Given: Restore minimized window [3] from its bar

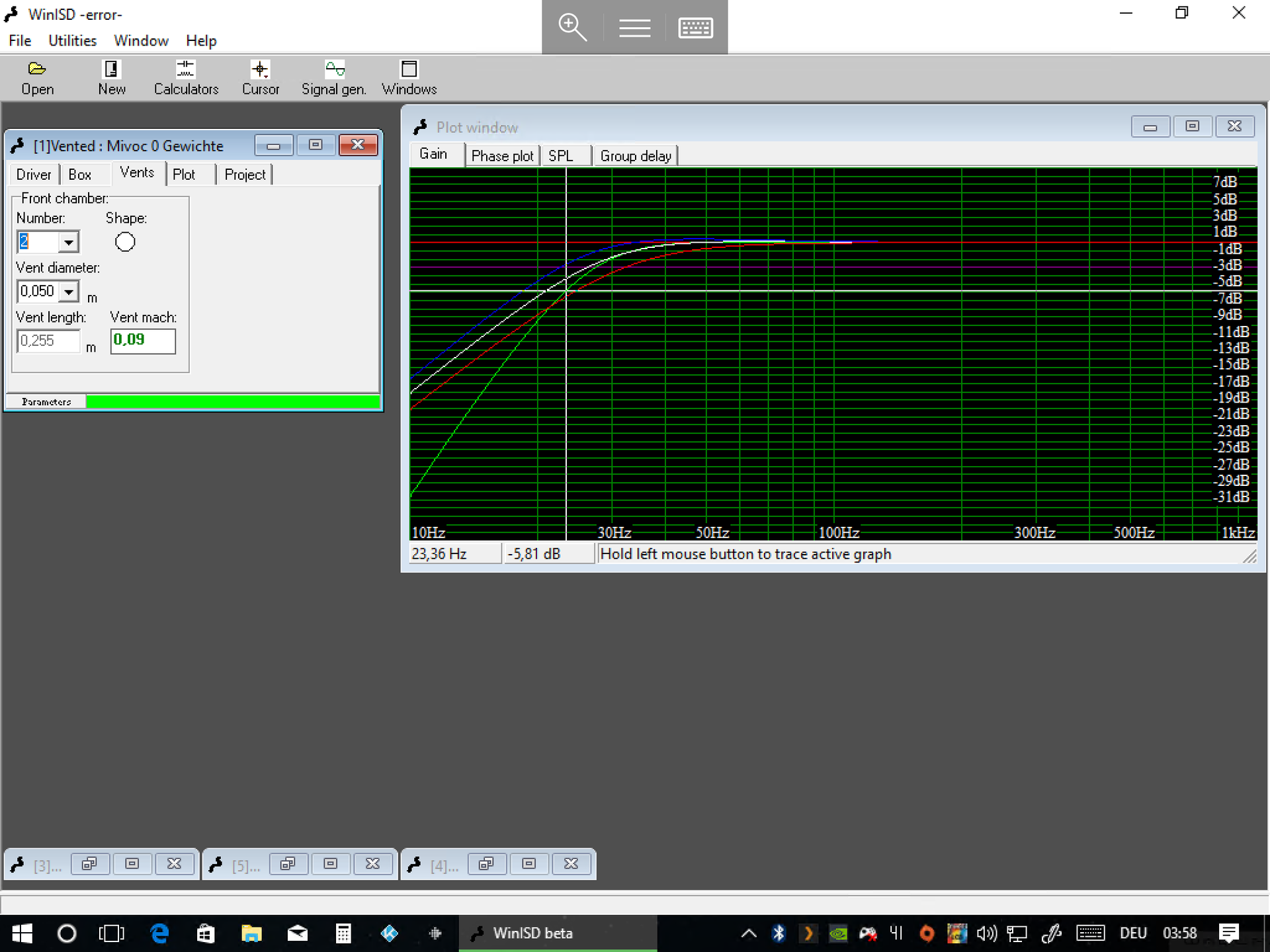Looking at the screenshot, I should point(89,864).
